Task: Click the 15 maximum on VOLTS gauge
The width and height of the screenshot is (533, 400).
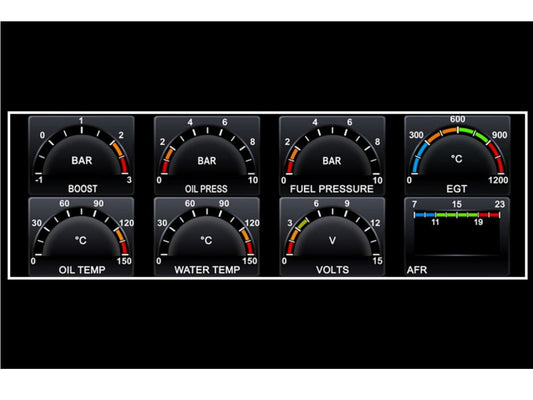Action: (x=378, y=261)
